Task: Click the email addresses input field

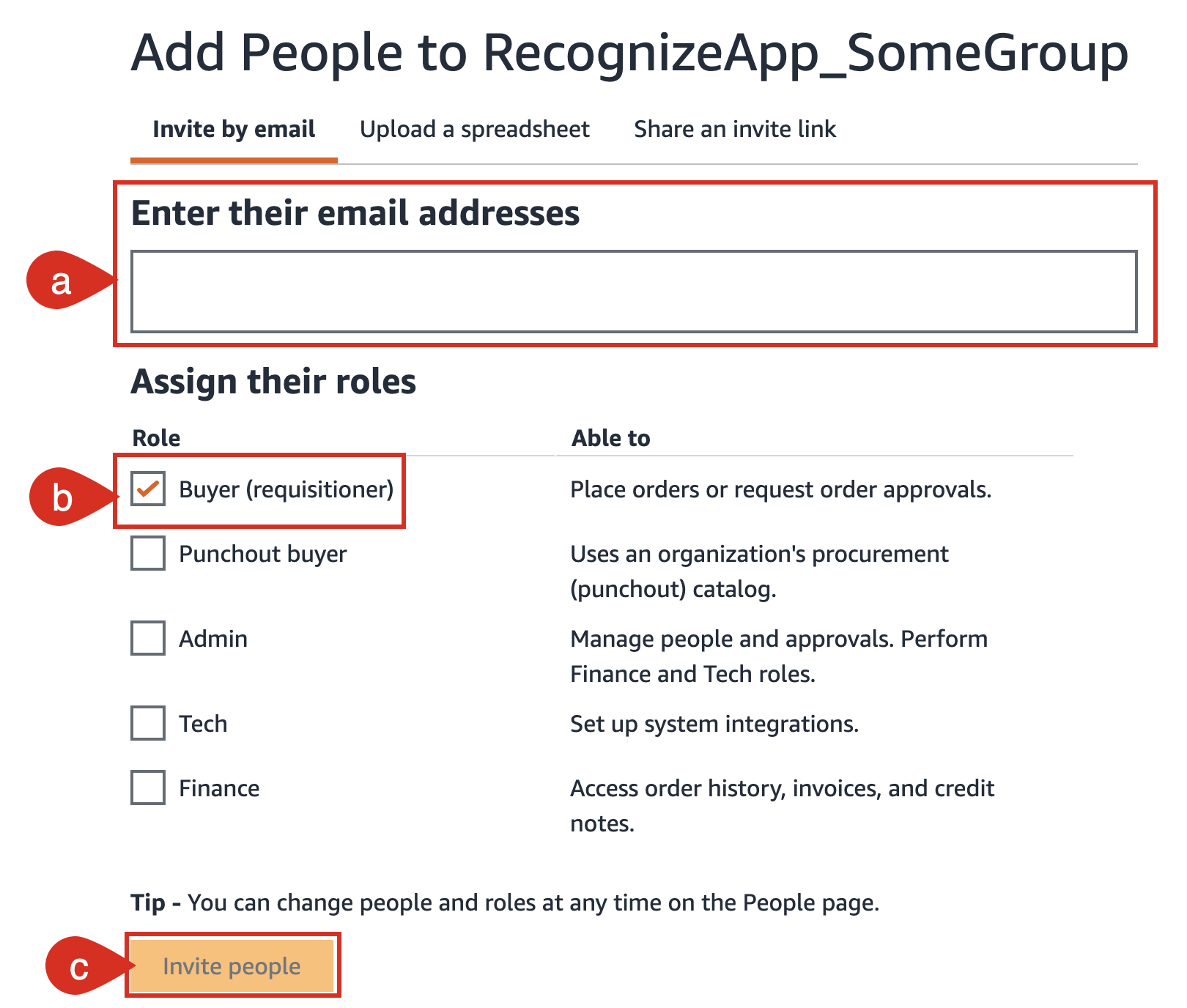Action: (x=634, y=292)
